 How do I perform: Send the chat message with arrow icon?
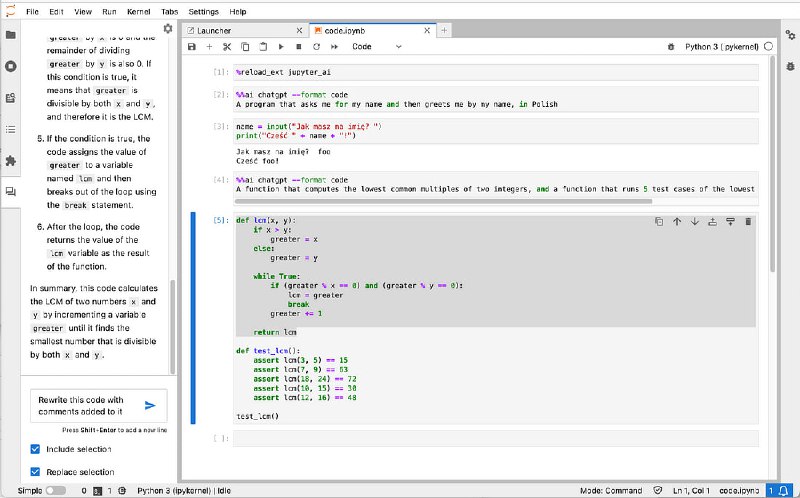(x=150, y=406)
